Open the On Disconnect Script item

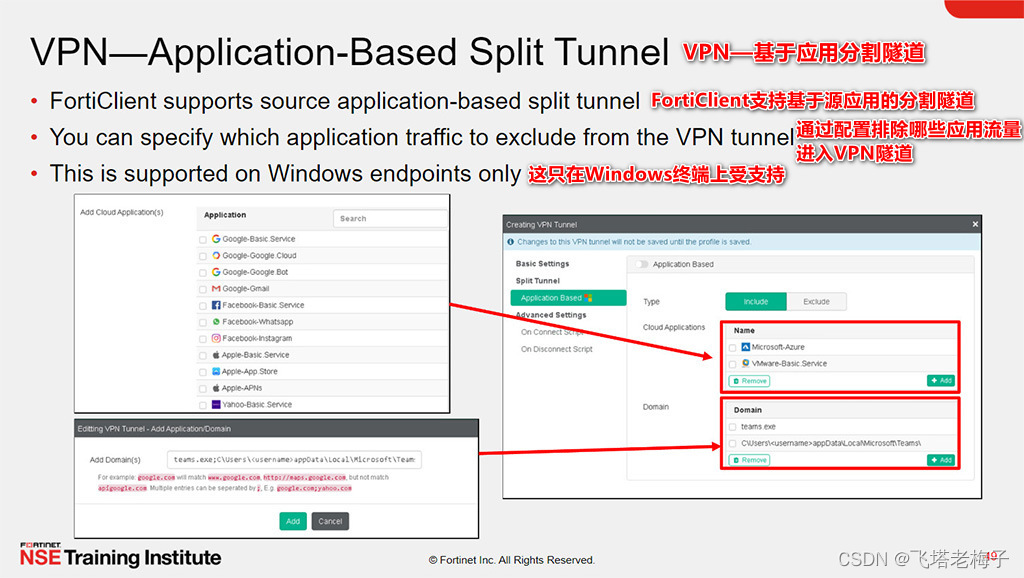(557, 349)
